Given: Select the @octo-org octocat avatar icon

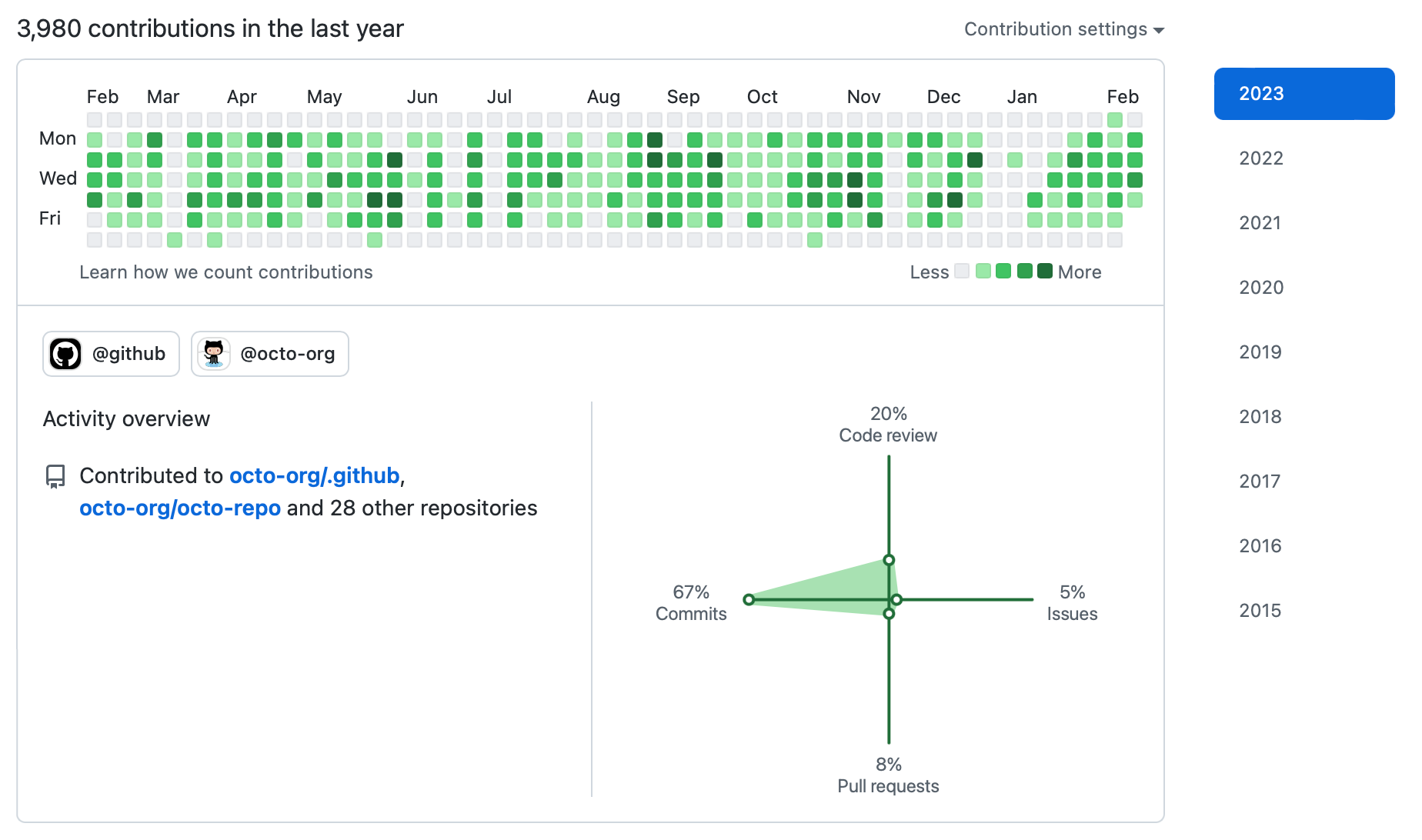Looking at the screenshot, I should point(214,354).
